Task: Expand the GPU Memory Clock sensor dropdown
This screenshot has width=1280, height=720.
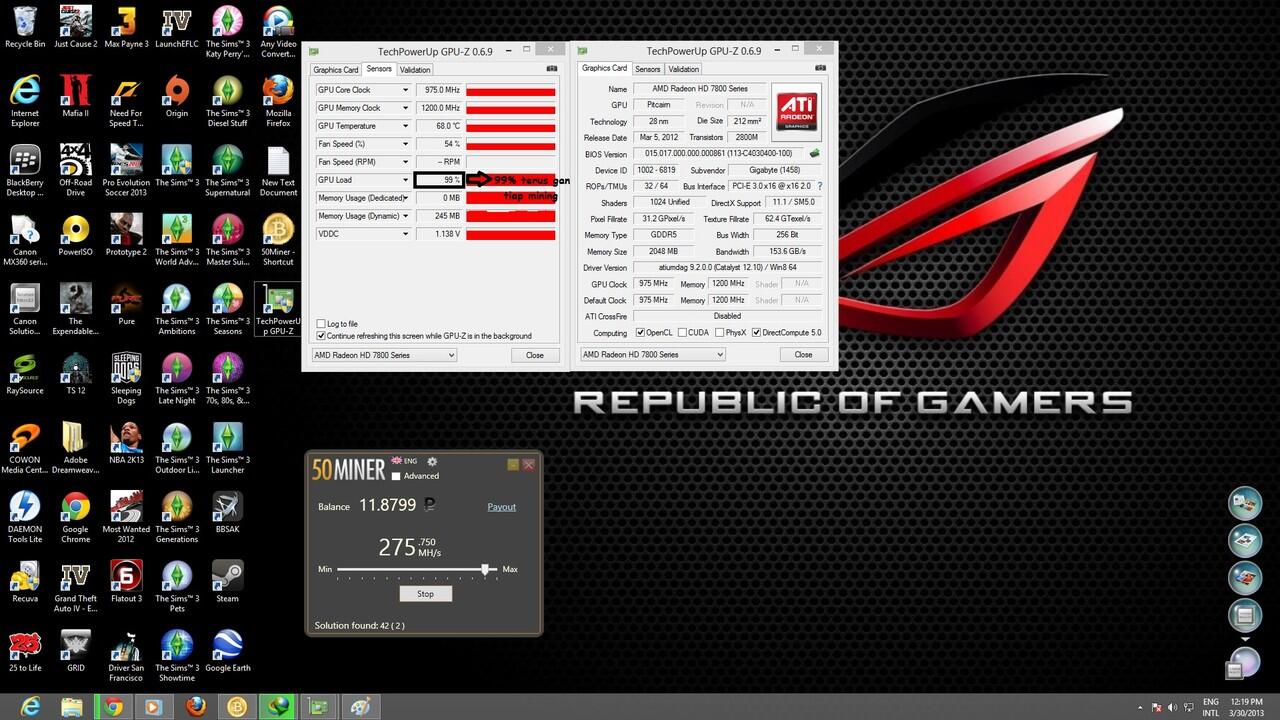Action: (405, 108)
